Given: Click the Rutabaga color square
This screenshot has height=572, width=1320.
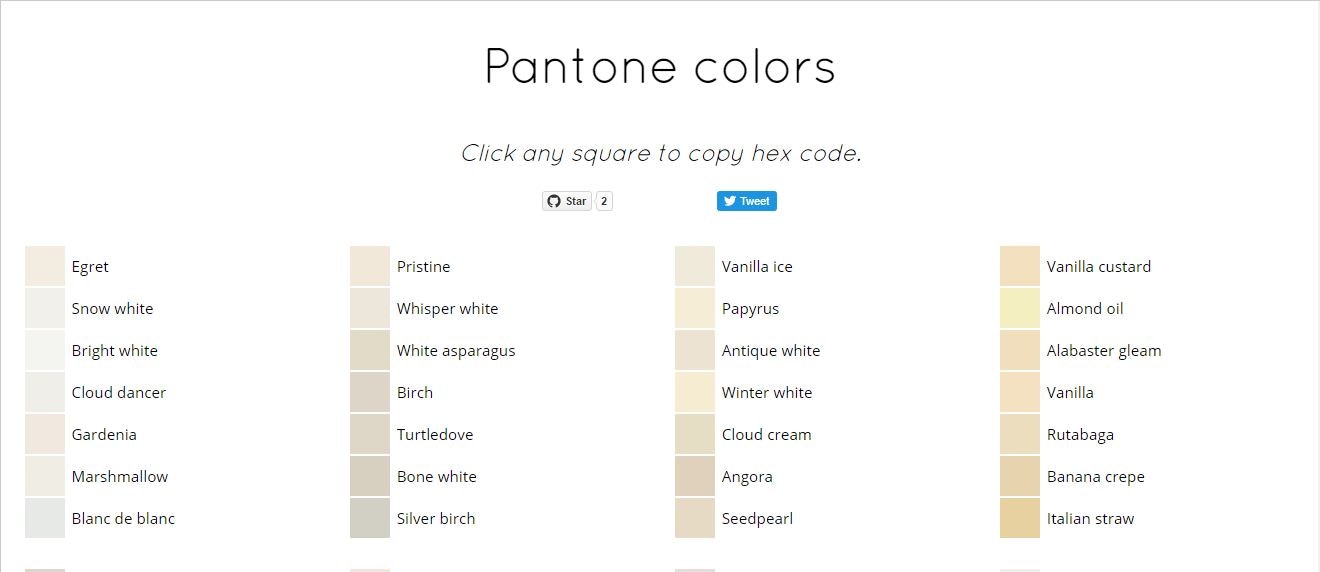Looking at the screenshot, I should pyautogui.click(x=1020, y=434).
